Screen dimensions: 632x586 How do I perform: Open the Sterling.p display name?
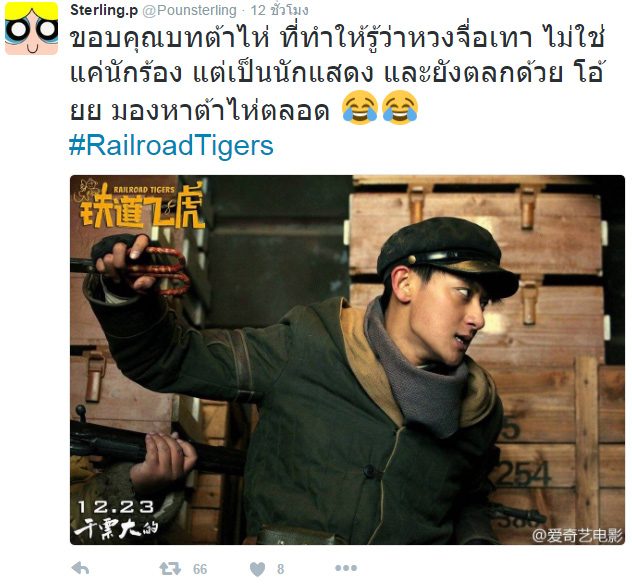pos(104,10)
